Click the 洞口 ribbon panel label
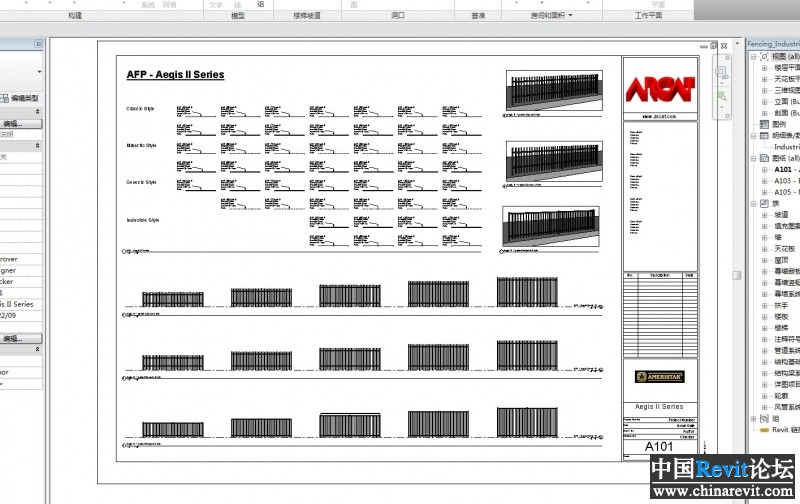This screenshot has height=504, width=800. pos(397,15)
